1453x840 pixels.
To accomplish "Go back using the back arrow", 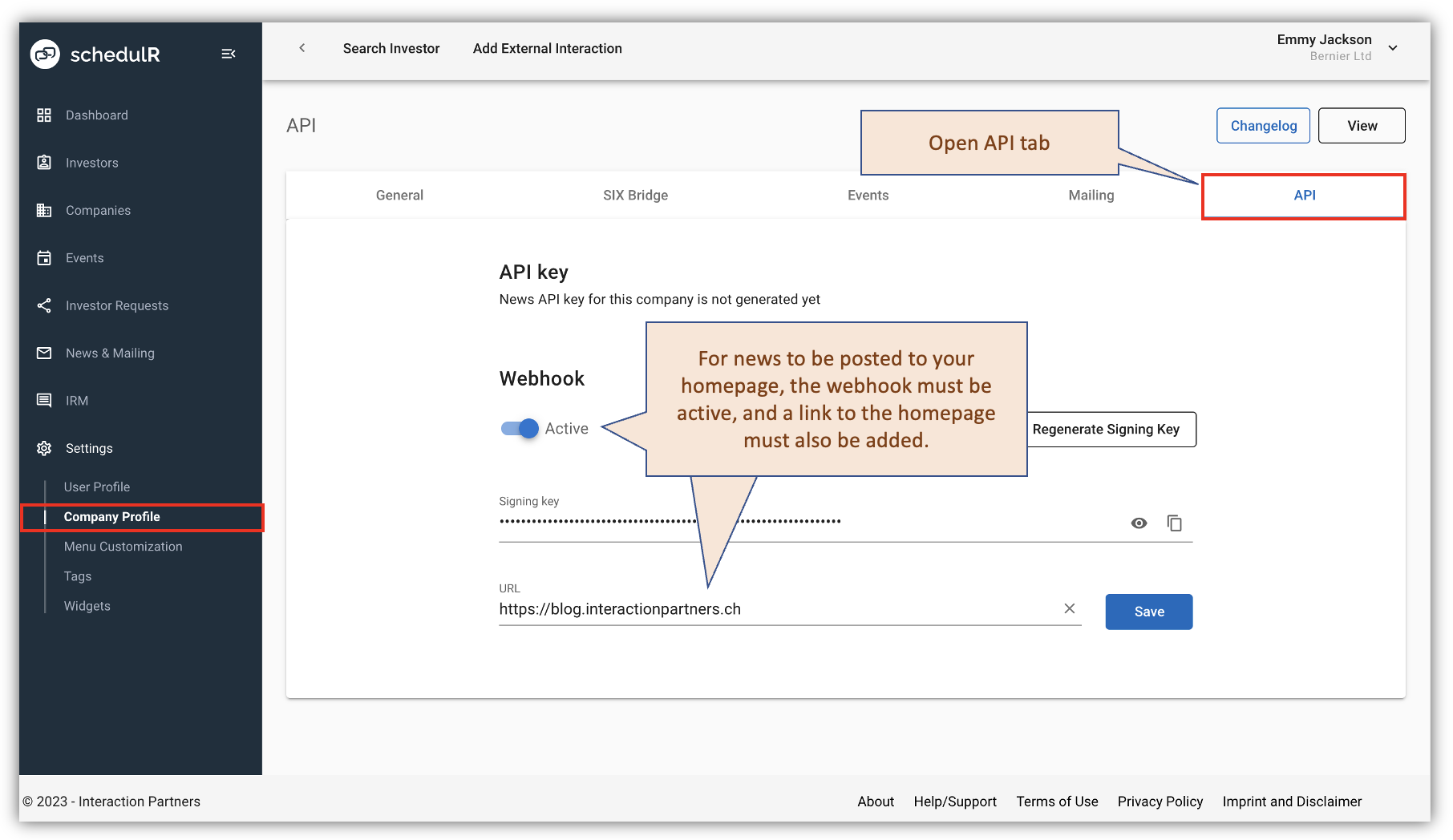I will (x=302, y=48).
